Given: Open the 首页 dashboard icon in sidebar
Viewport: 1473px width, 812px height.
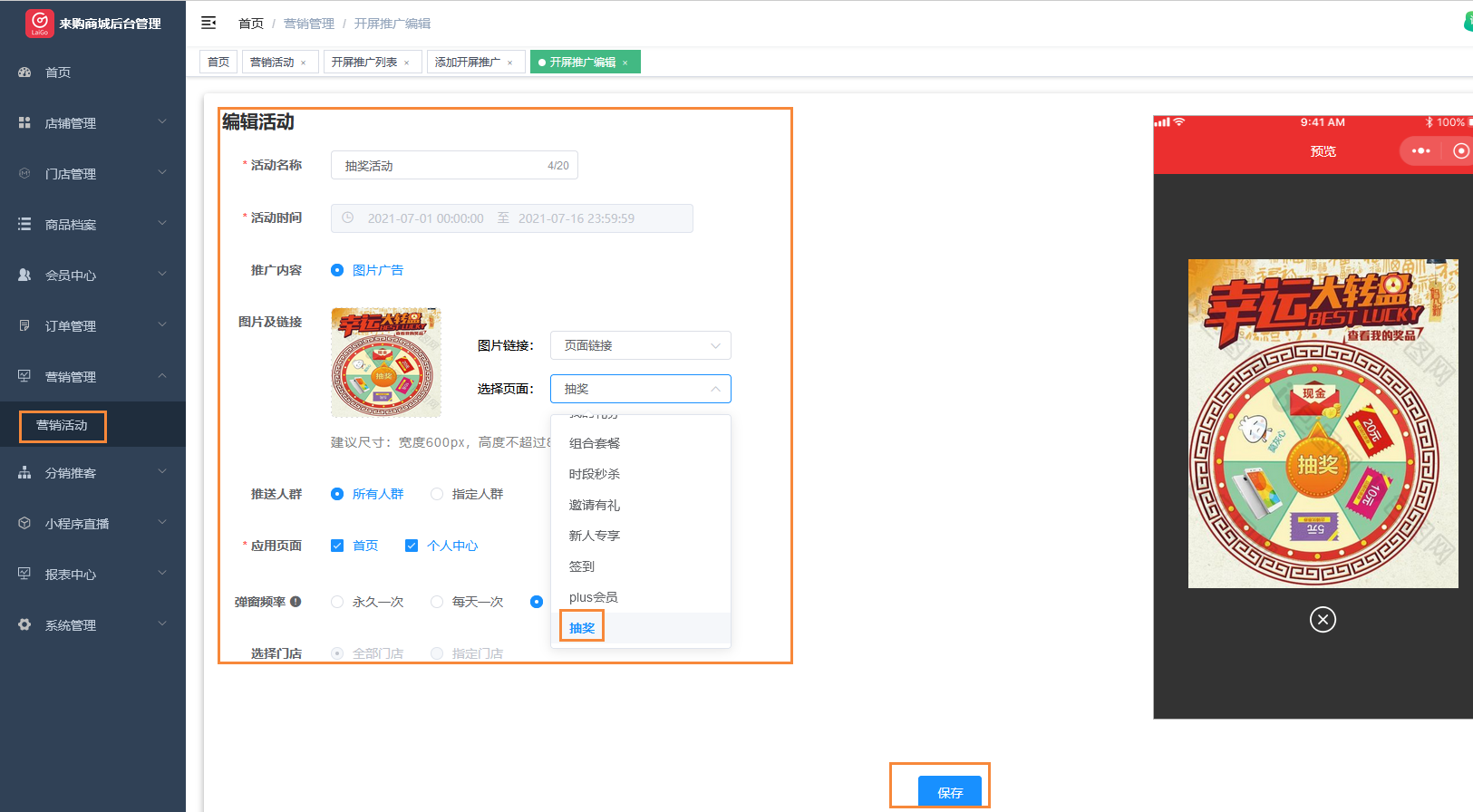Looking at the screenshot, I should coord(25,72).
